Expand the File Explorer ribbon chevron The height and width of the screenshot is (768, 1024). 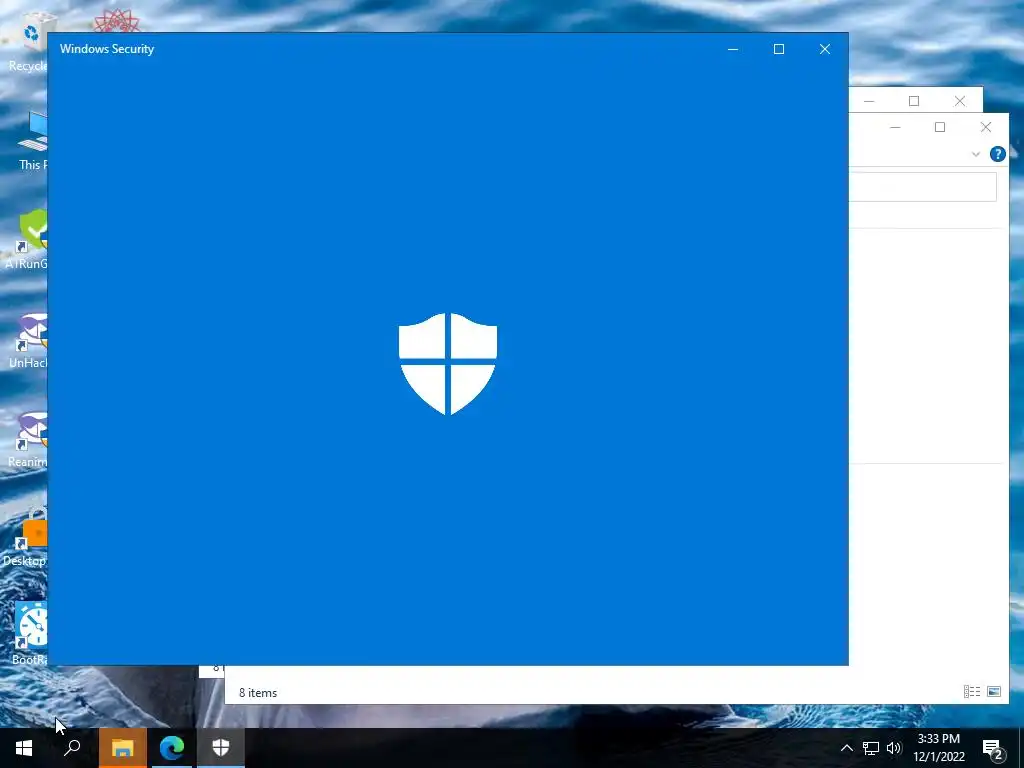pos(976,154)
